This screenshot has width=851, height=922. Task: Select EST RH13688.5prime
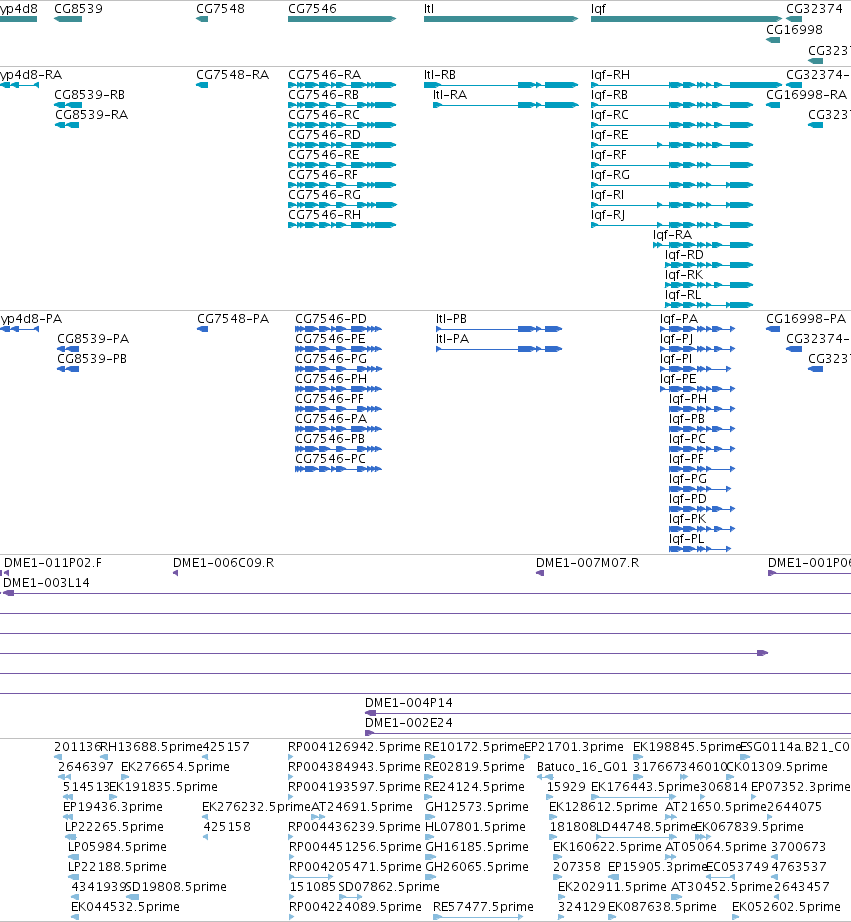(152, 747)
